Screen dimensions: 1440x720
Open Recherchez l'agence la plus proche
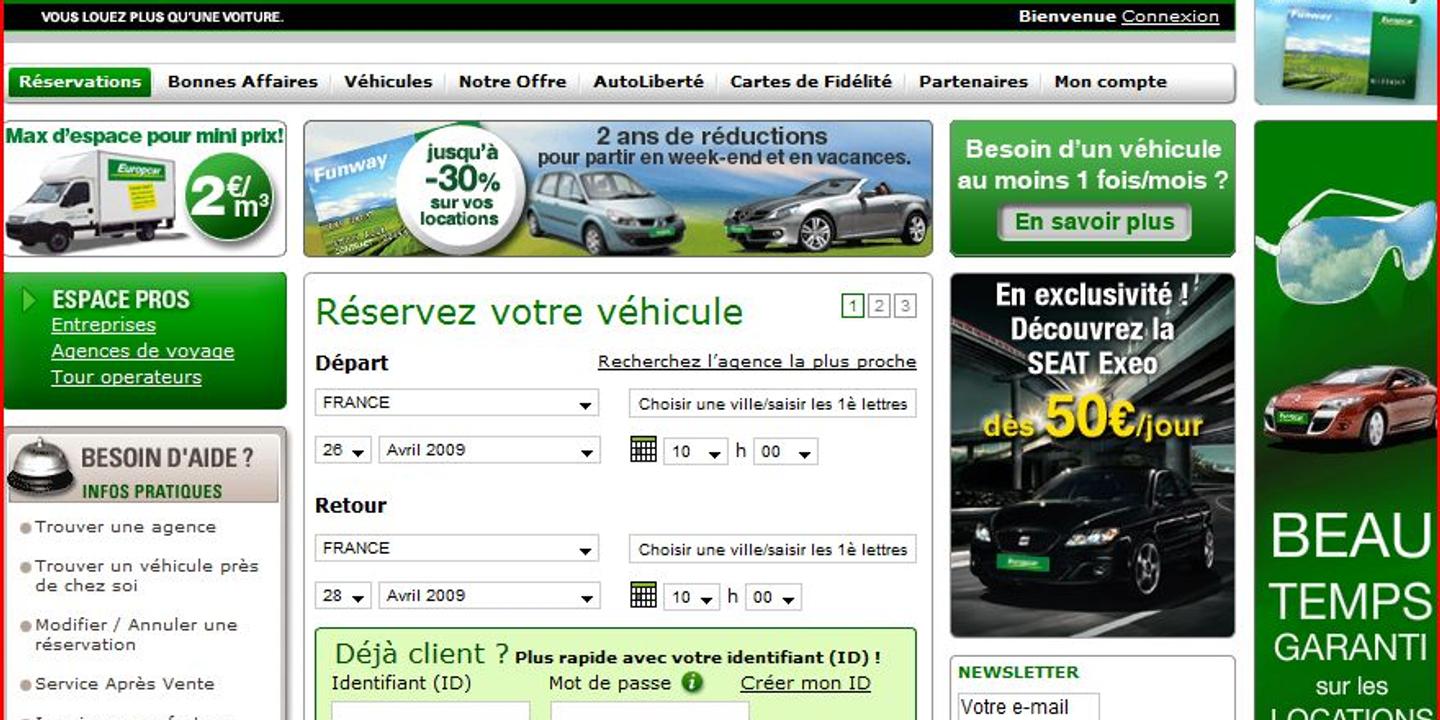tap(758, 361)
